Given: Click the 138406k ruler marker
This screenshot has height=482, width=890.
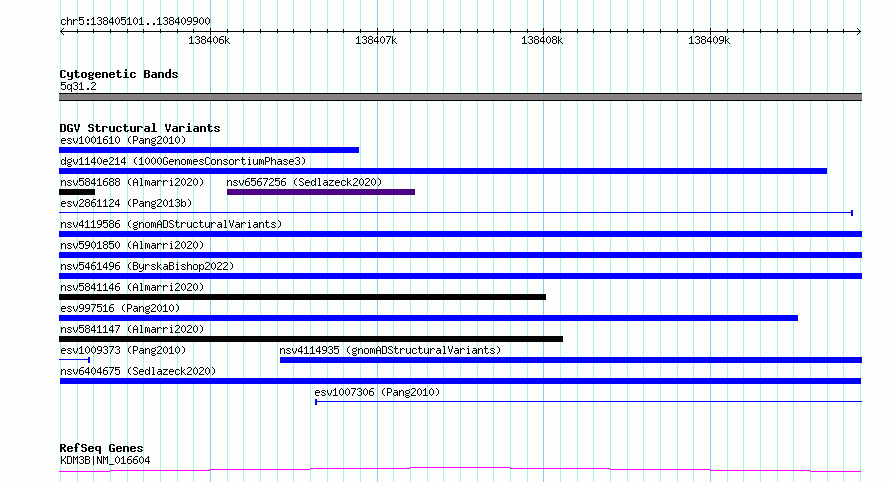Looking at the screenshot, I should 209,40.
